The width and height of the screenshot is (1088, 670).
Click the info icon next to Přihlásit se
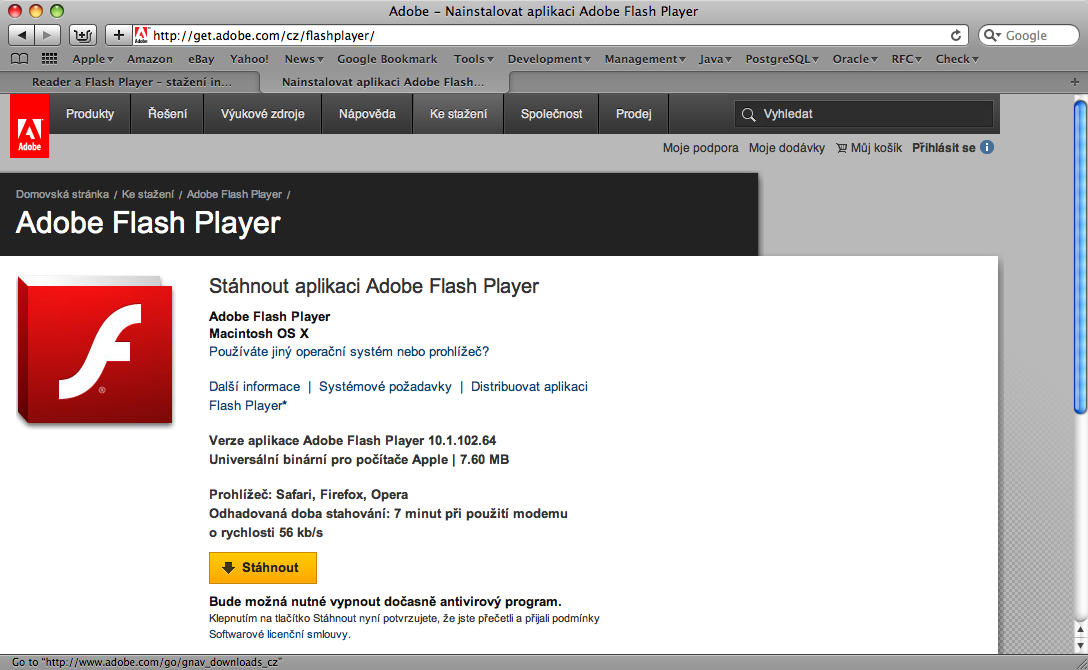pyautogui.click(x=987, y=148)
